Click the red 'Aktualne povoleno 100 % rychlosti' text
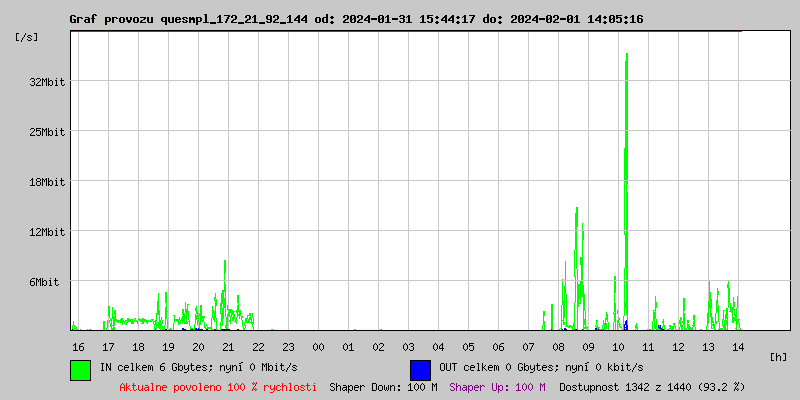The image size is (800, 400). [x=218, y=387]
